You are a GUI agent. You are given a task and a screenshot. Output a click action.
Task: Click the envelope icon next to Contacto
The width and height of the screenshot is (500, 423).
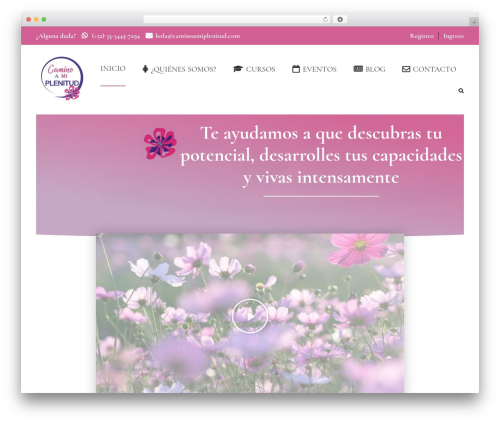[406, 69]
